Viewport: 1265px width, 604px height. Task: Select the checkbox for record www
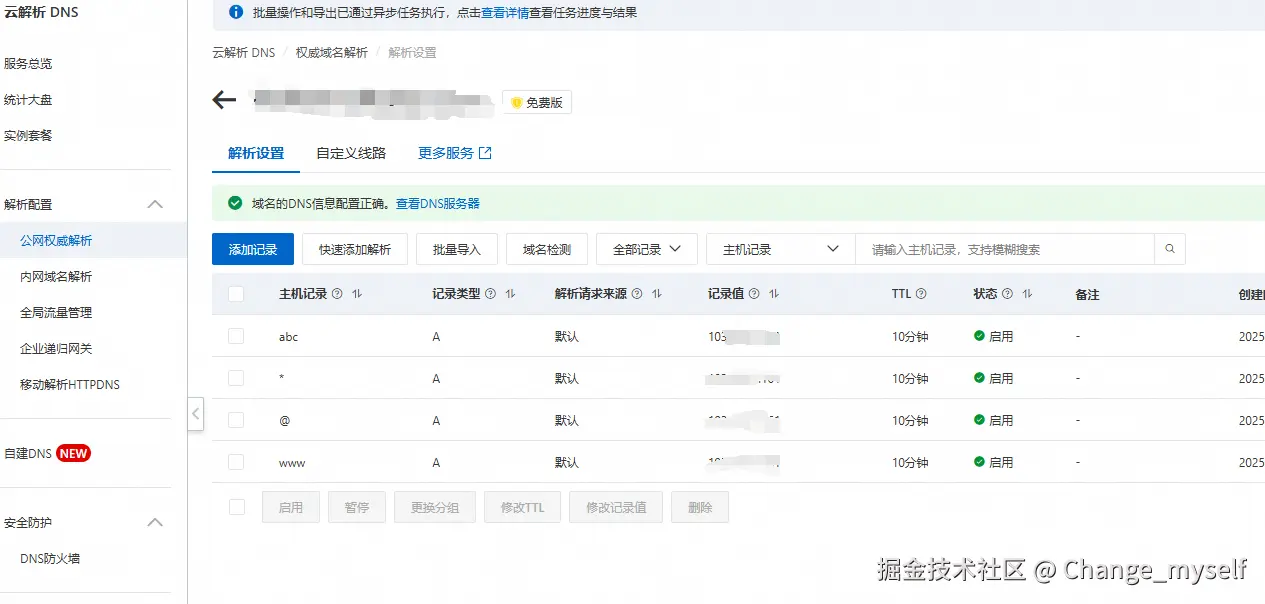click(236, 462)
